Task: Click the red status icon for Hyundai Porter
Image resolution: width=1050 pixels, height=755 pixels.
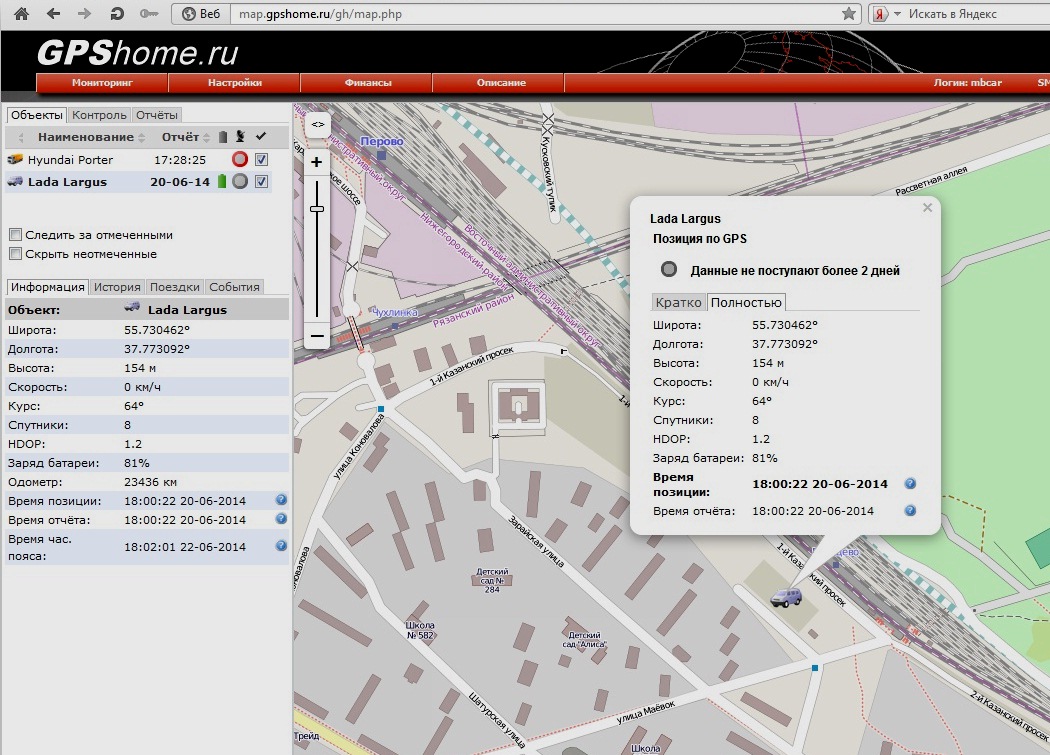Action: click(x=239, y=160)
